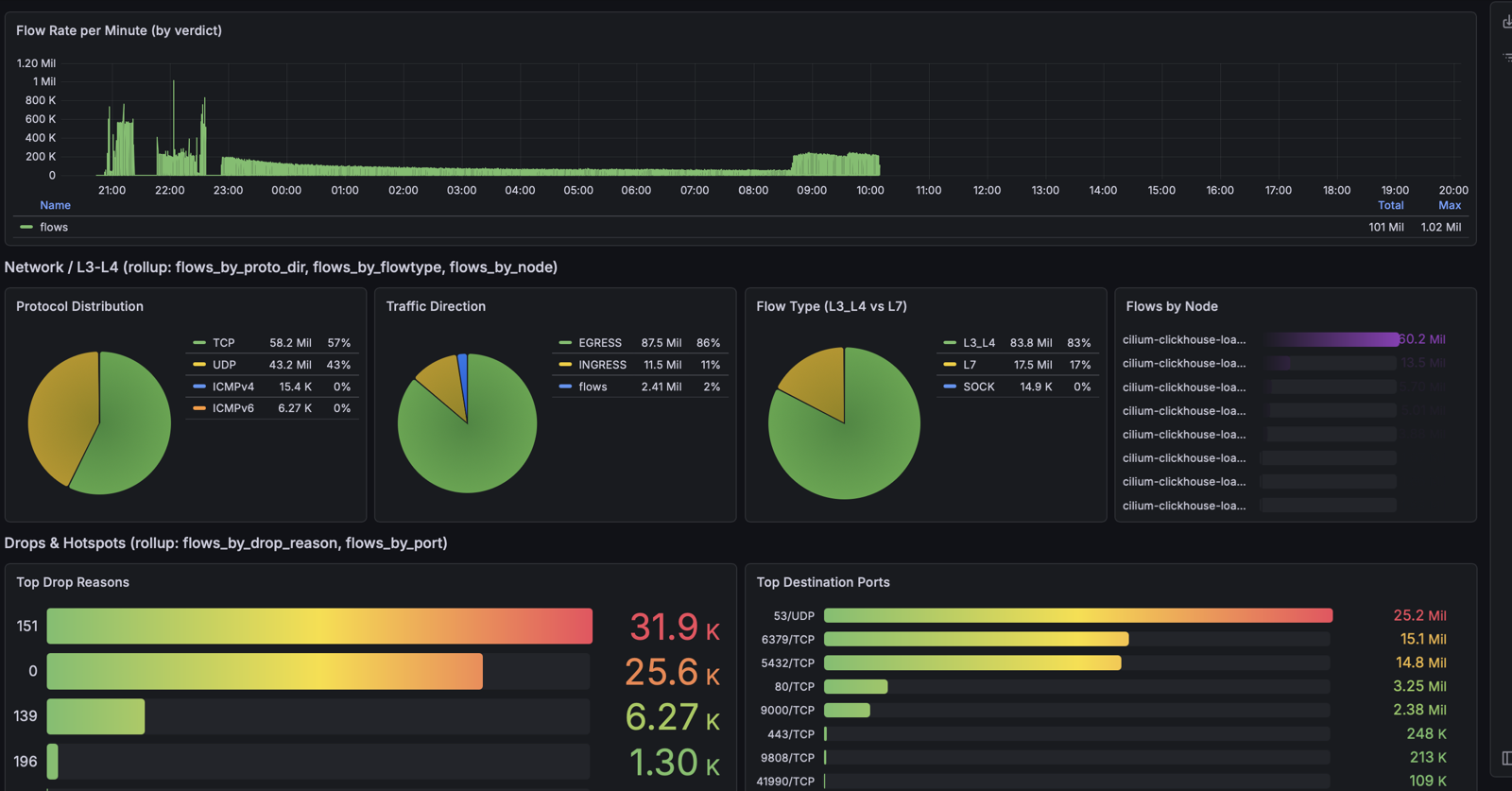Image resolution: width=1512 pixels, height=791 pixels.
Task: Click the 10:00 time axis label
Action: pos(870,190)
